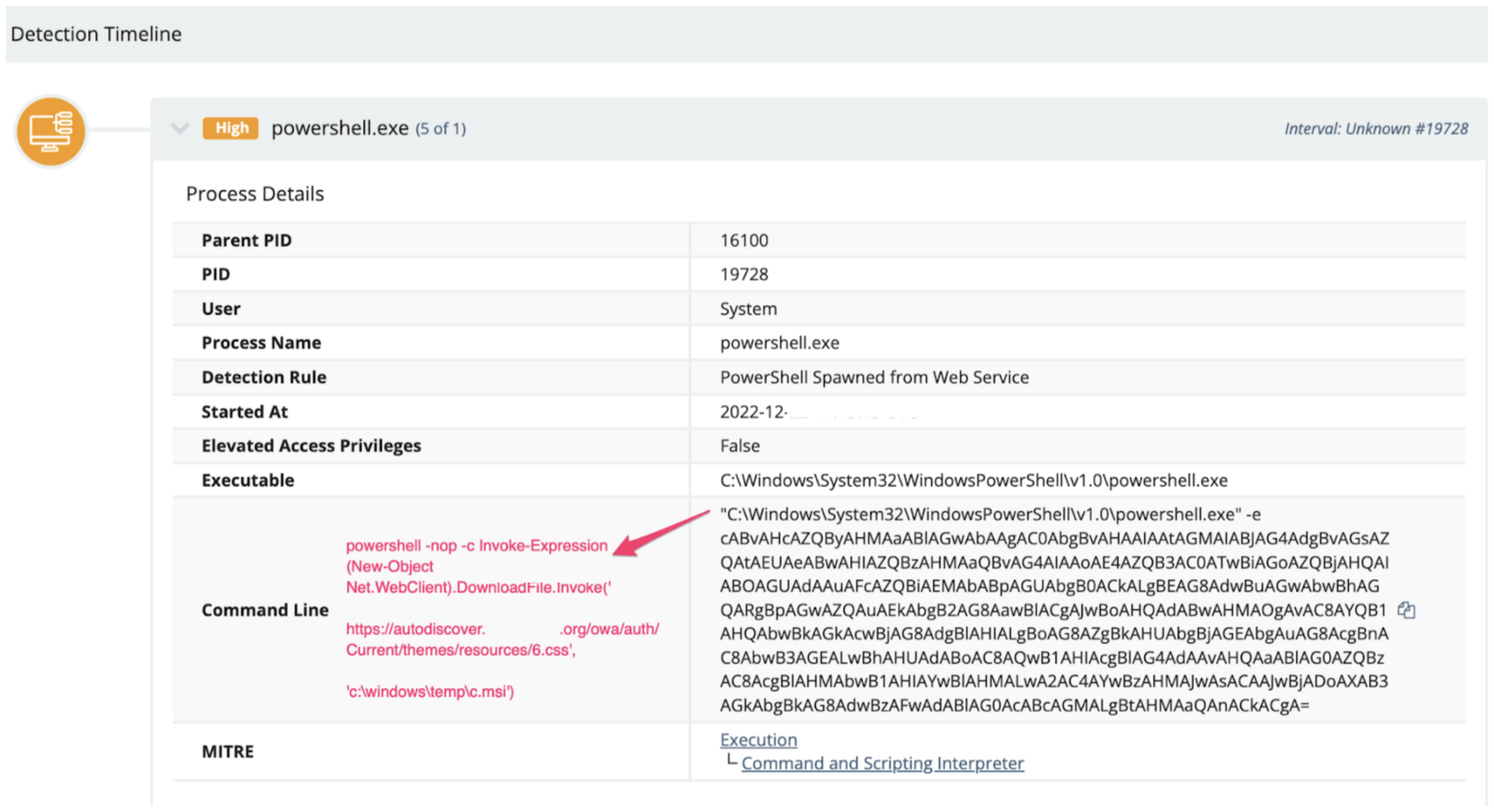The image size is (1494, 812).
Task: Select PID value 19728
Action: [x=744, y=274]
